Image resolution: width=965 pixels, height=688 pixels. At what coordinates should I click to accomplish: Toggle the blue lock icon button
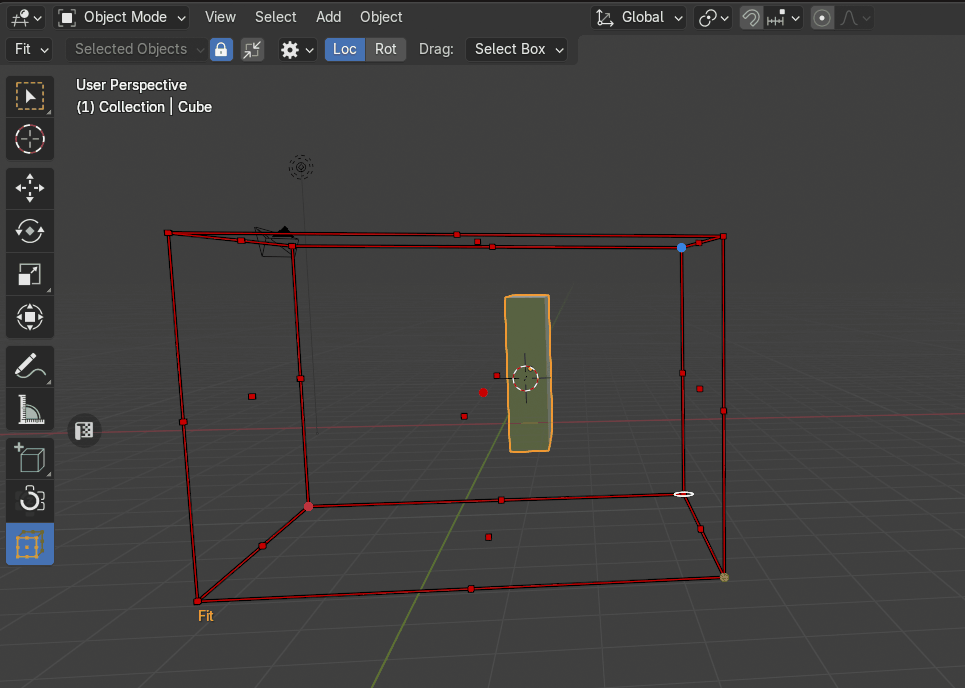tap(221, 49)
